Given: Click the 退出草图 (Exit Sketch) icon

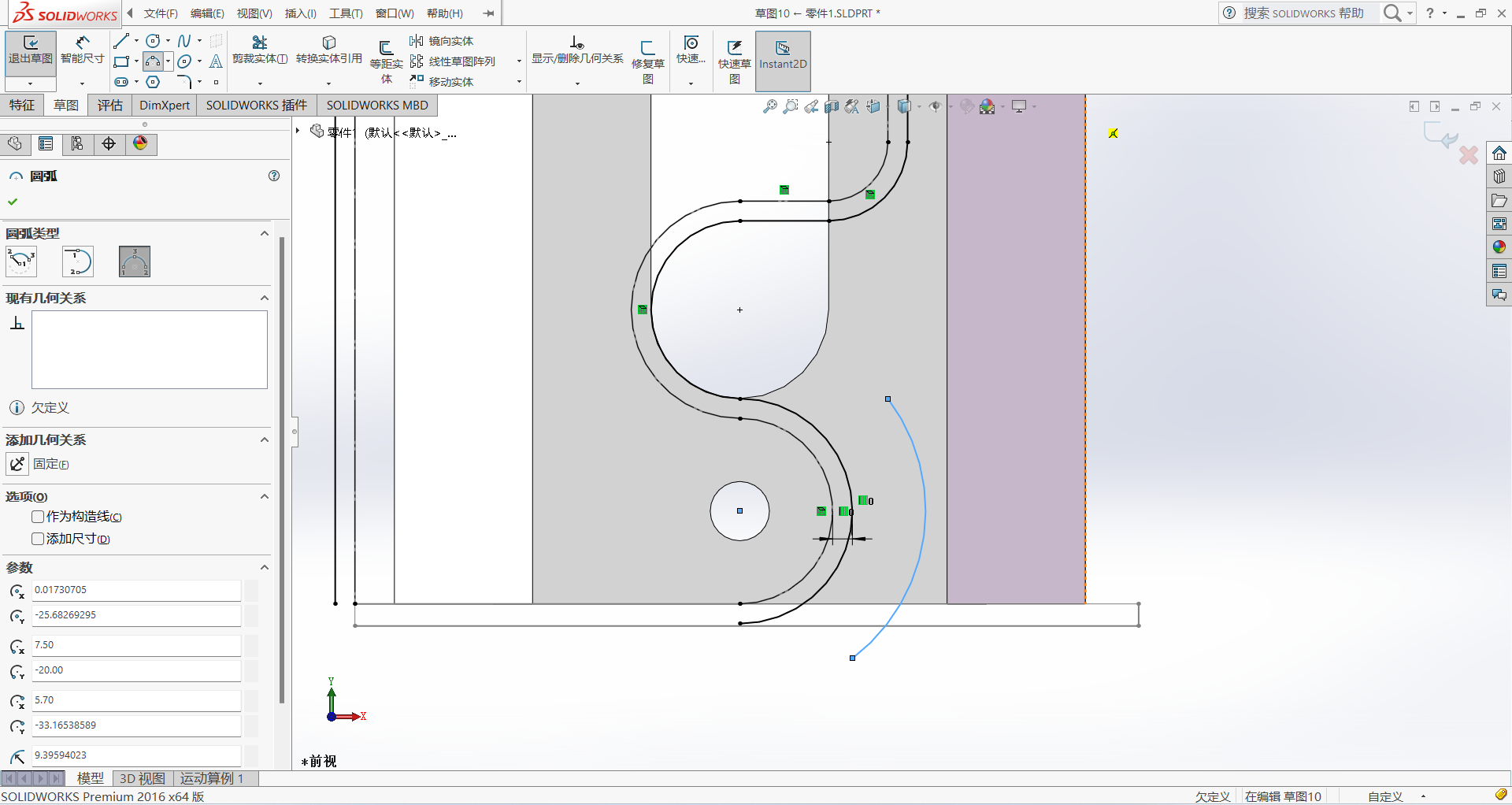Looking at the screenshot, I should (x=31, y=44).
